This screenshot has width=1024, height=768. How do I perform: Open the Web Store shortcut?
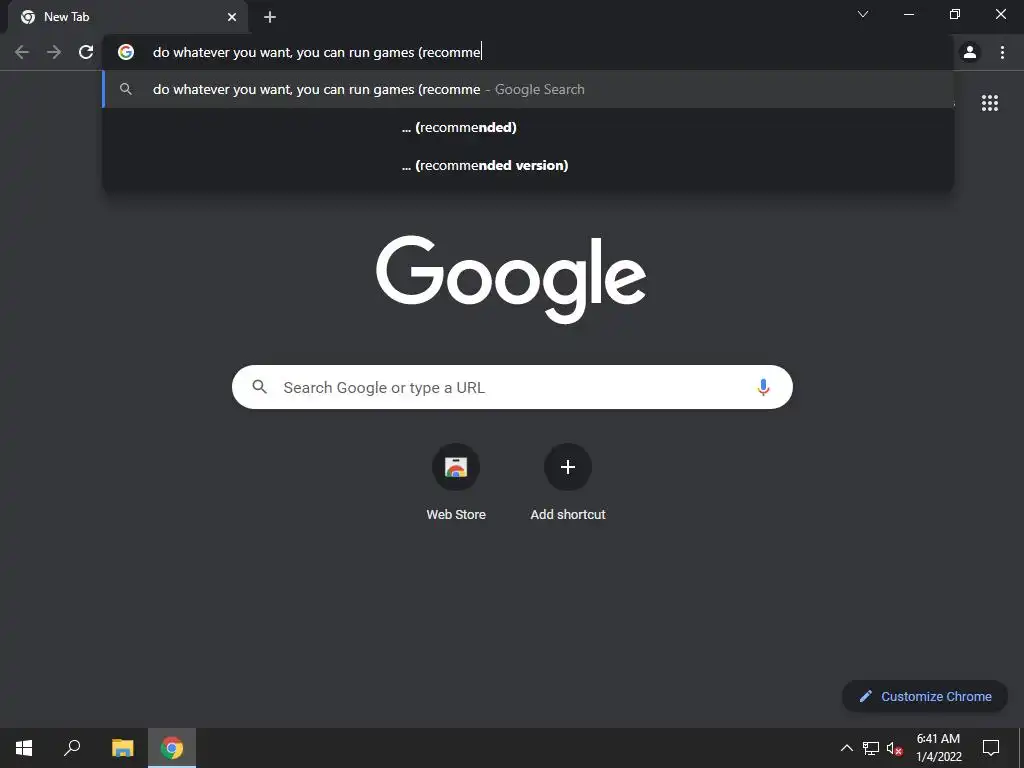pos(456,482)
